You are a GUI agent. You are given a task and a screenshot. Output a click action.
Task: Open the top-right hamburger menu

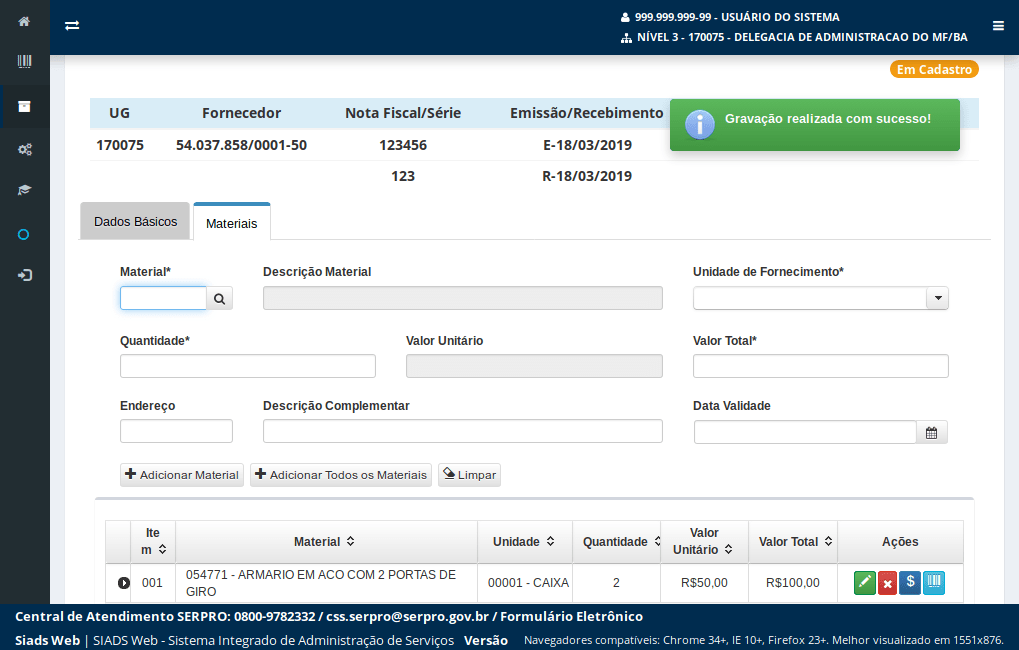pyautogui.click(x=998, y=26)
